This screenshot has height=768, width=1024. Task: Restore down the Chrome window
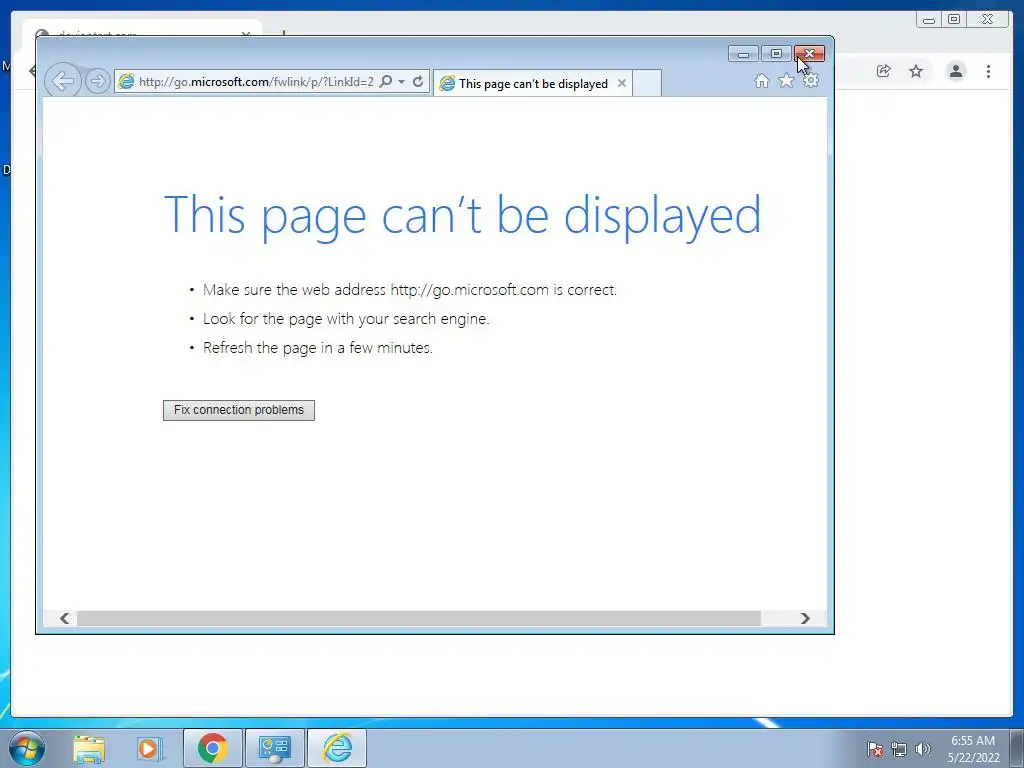tap(954, 20)
